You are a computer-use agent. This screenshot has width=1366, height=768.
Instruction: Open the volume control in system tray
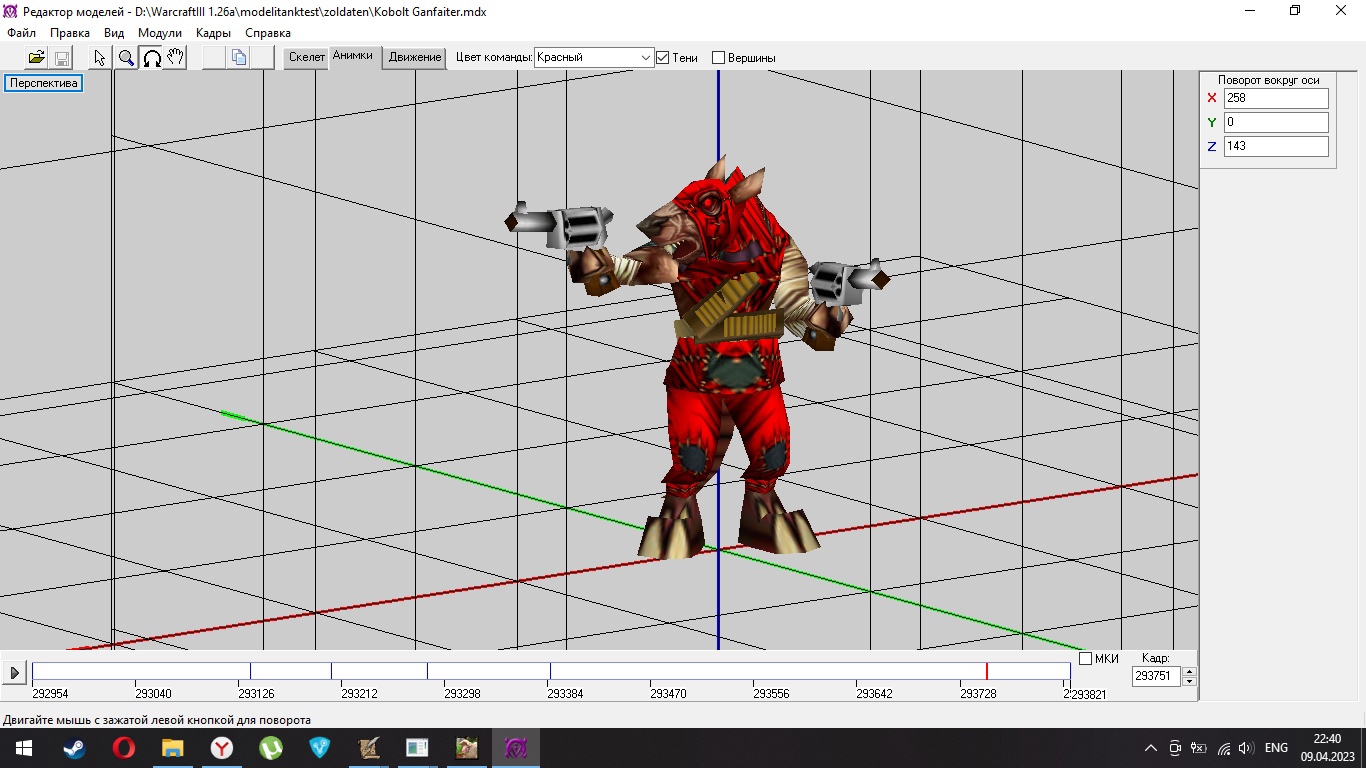point(1246,748)
